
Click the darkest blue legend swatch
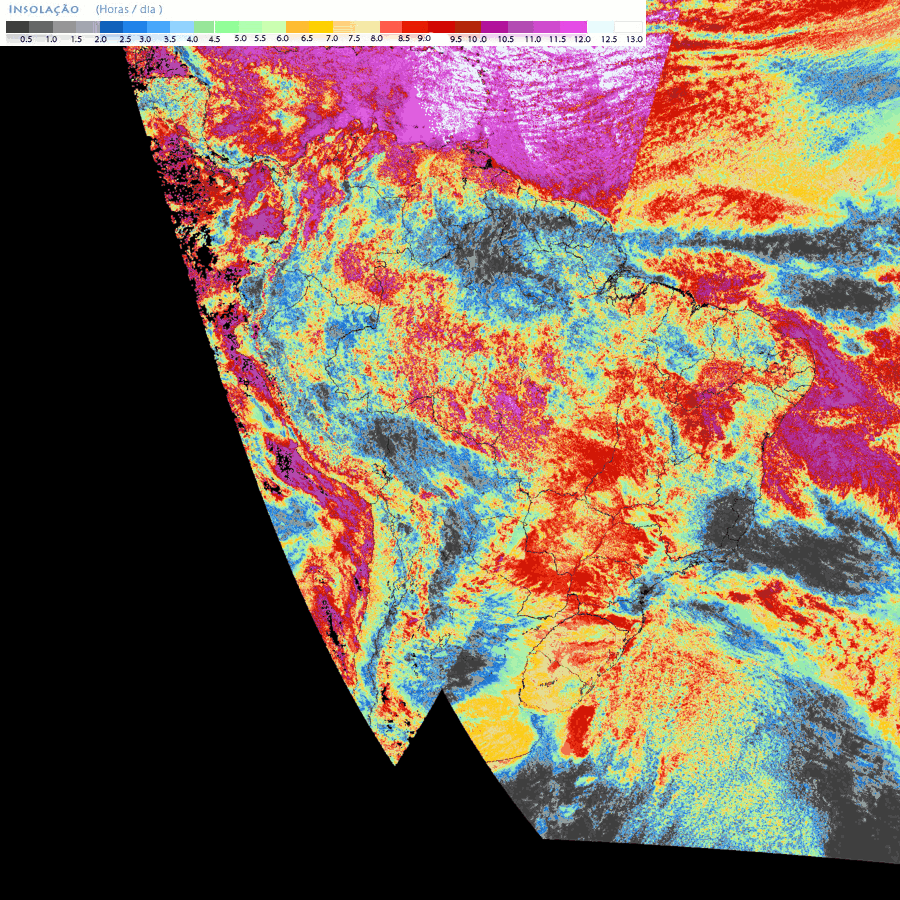(111, 27)
